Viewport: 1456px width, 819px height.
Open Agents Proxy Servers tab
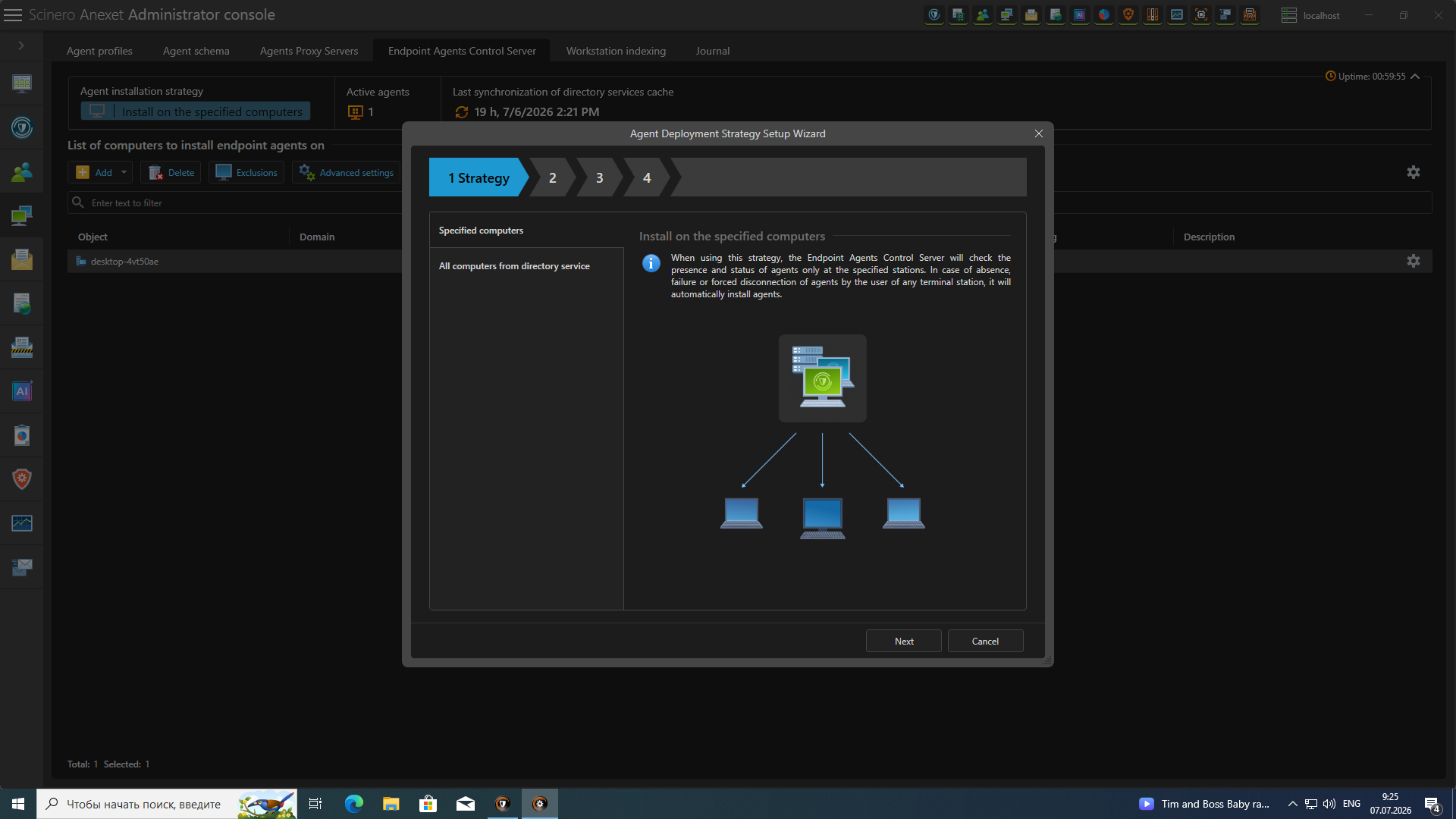(309, 51)
